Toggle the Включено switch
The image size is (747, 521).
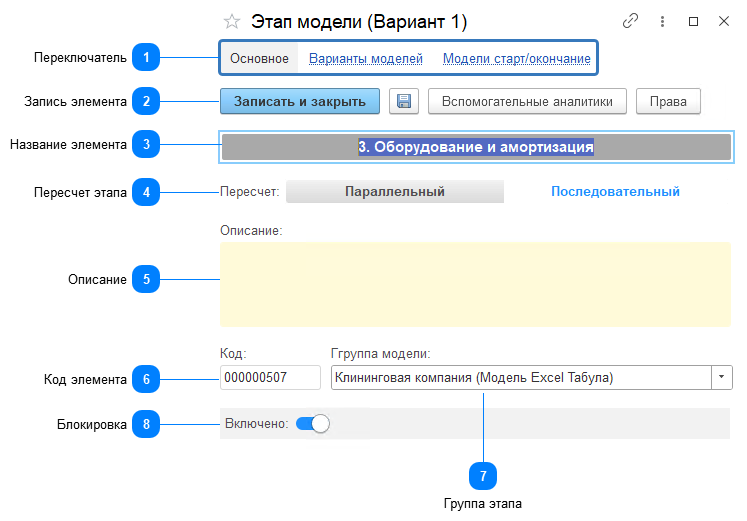pos(313,423)
